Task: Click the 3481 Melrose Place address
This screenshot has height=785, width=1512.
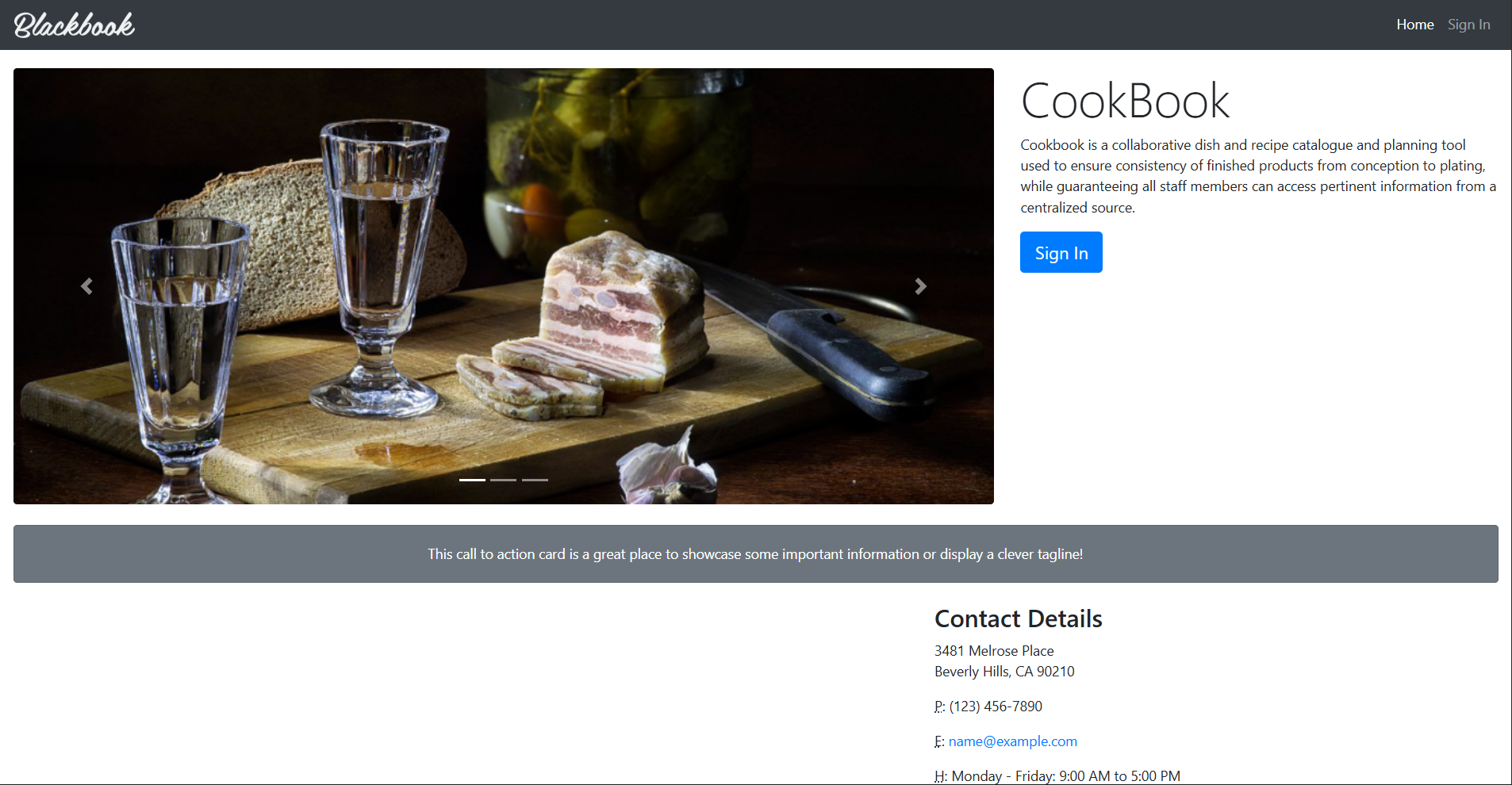Action: pyautogui.click(x=994, y=651)
